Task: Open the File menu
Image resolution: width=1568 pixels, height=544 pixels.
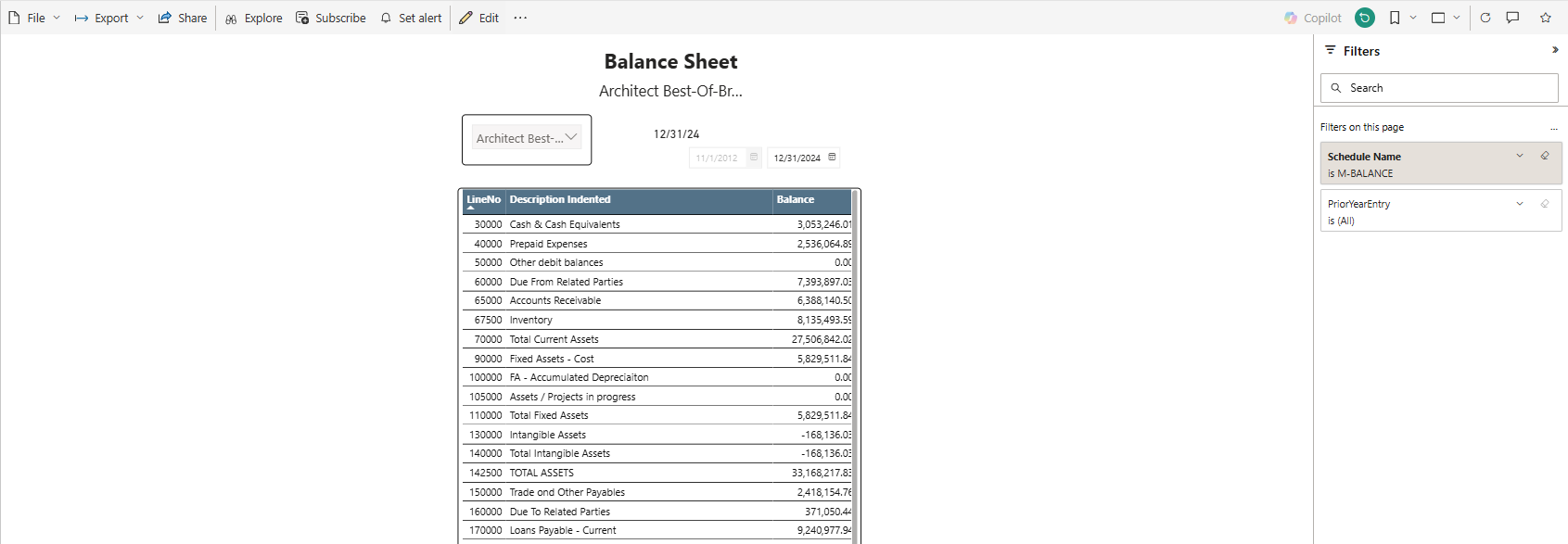Action: tap(34, 18)
